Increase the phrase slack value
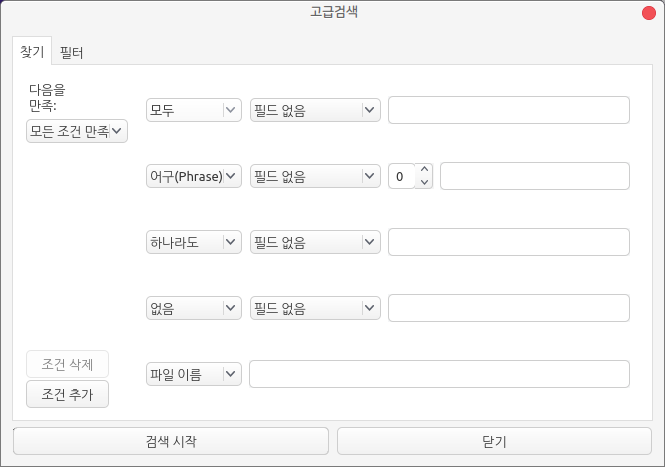 tap(424, 170)
